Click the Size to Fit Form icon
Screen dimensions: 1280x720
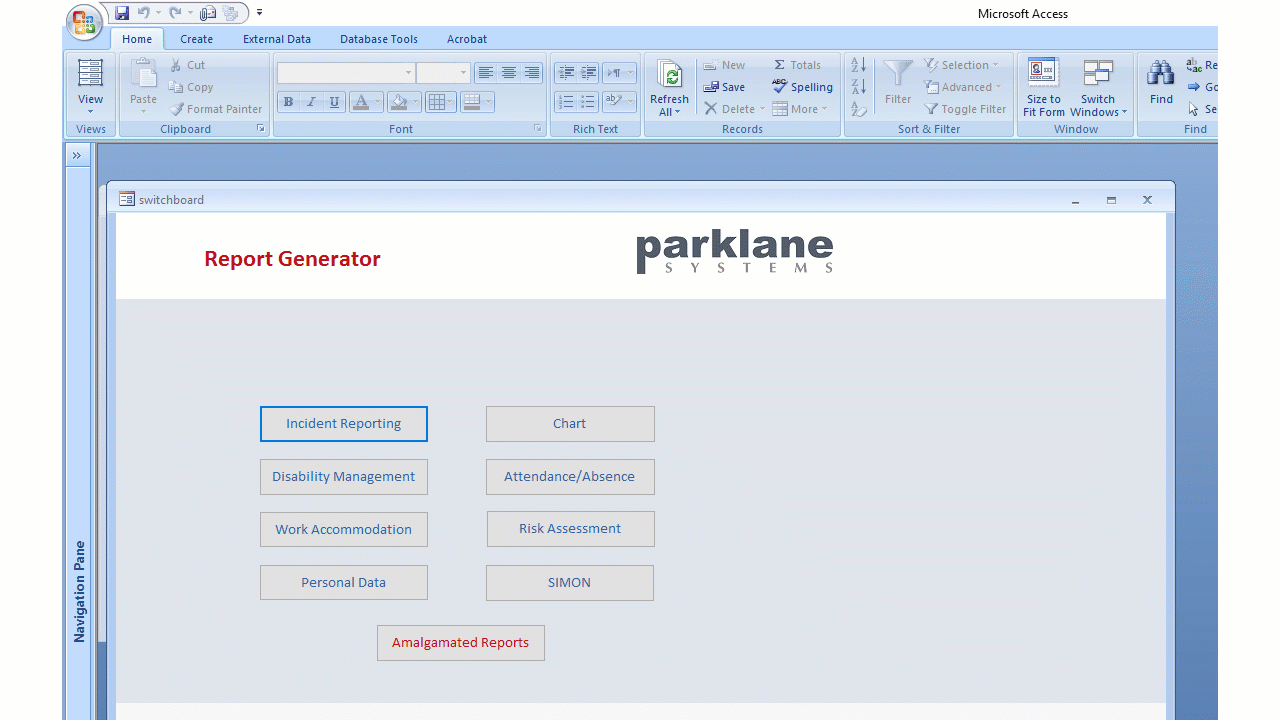click(x=1043, y=74)
